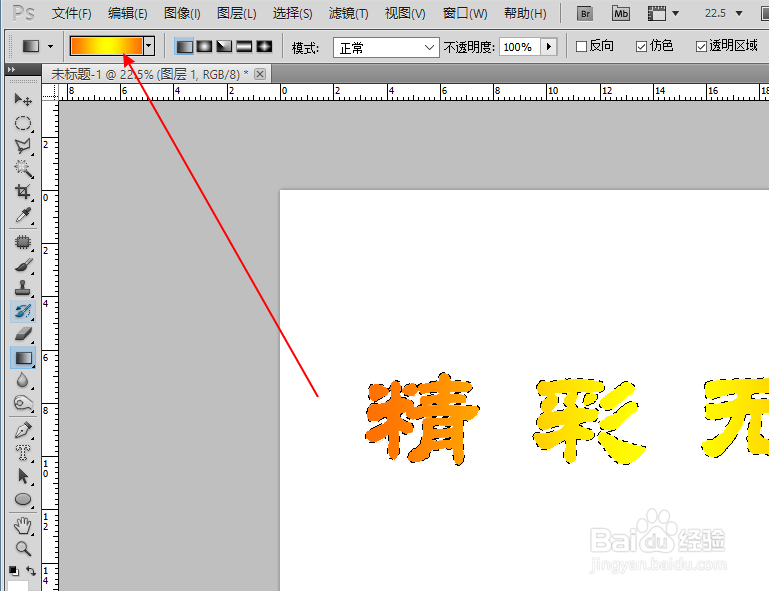Click the yellow 彩 character on canvas

589,421
